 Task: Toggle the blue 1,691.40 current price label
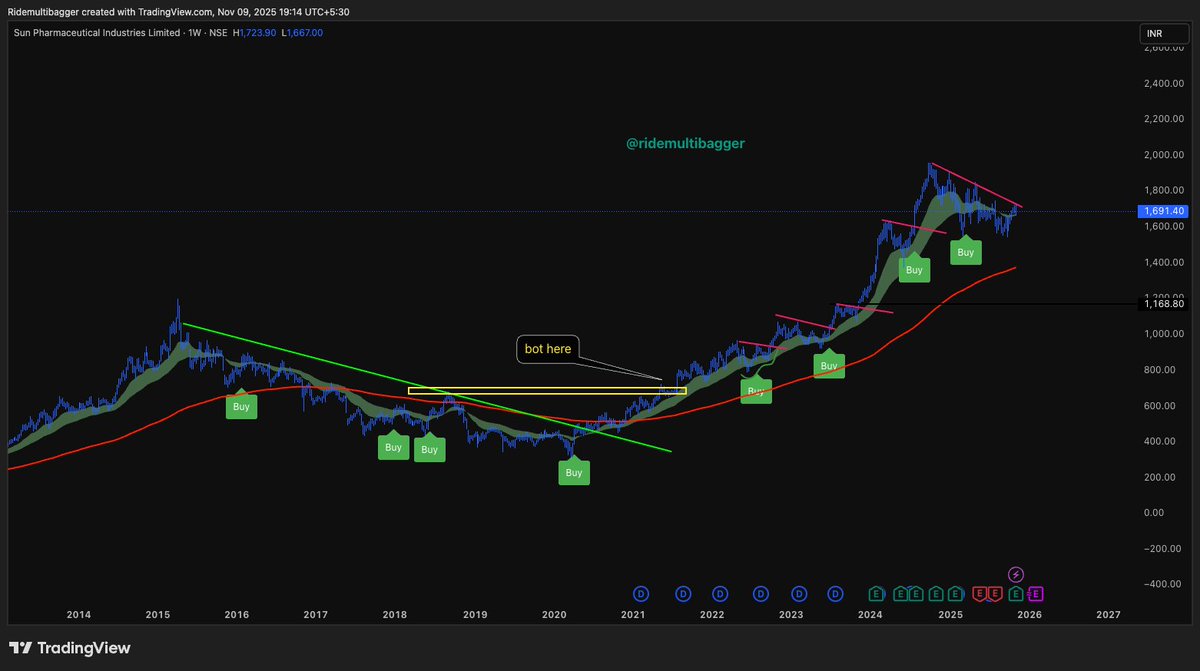tap(1163, 211)
